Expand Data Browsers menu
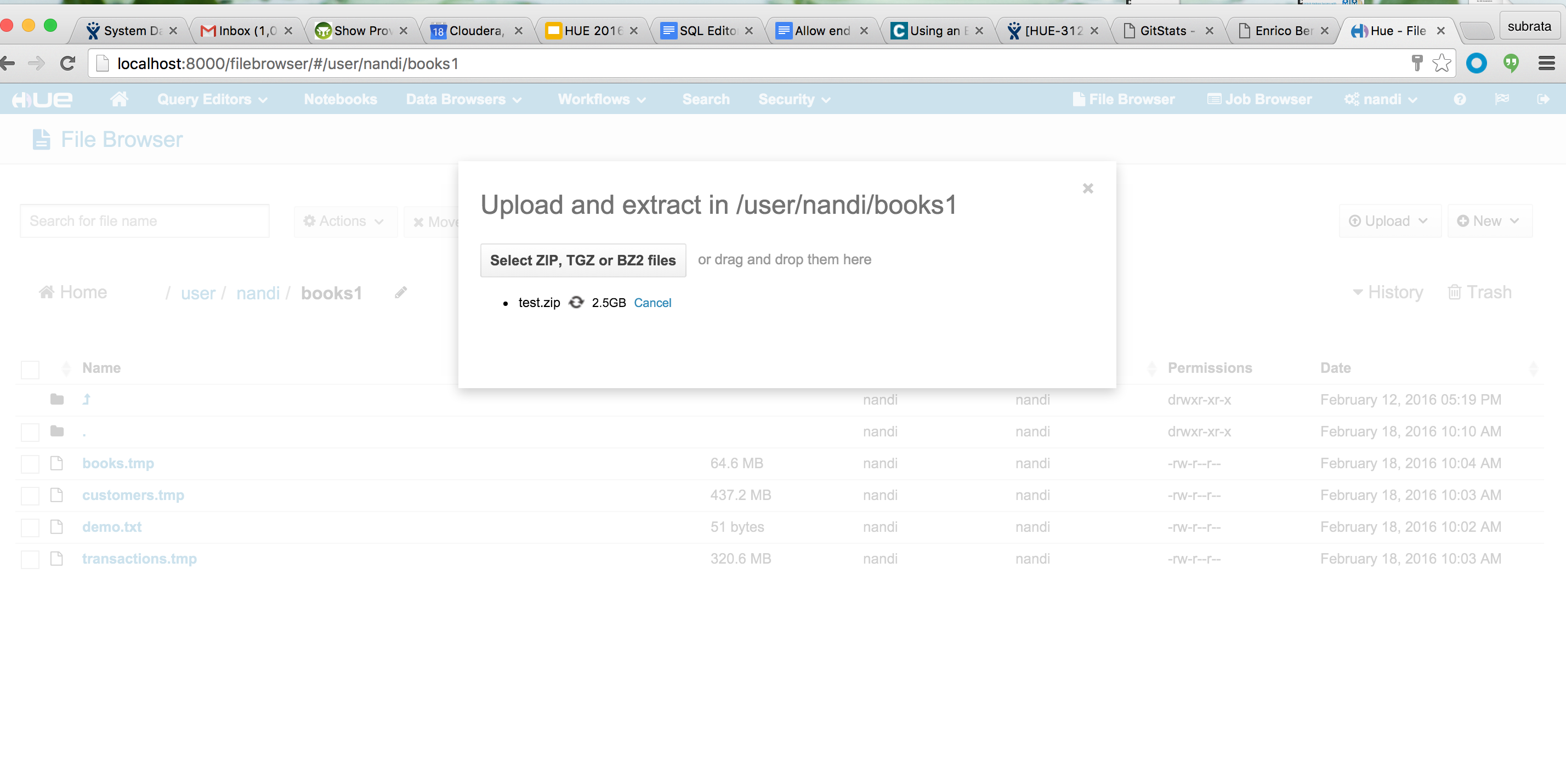This screenshot has width=1566, height=784. pyautogui.click(x=463, y=99)
